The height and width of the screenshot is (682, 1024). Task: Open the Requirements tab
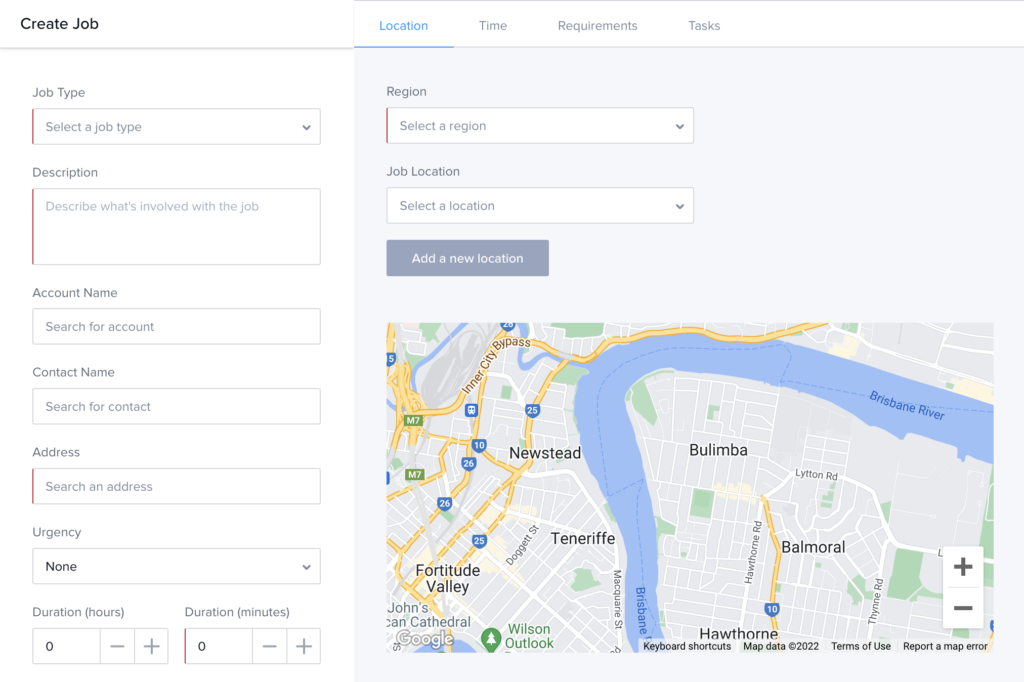pyautogui.click(x=597, y=26)
